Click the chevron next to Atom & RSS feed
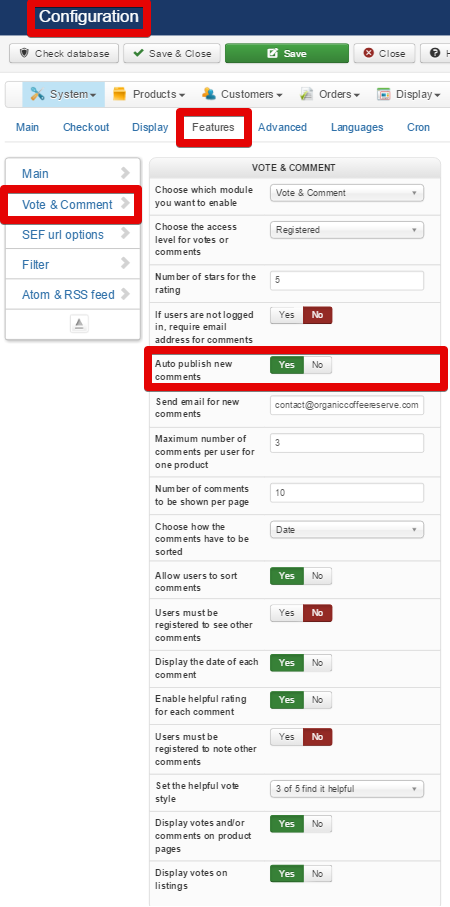The image size is (450, 907). pyautogui.click(x=125, y=294)
